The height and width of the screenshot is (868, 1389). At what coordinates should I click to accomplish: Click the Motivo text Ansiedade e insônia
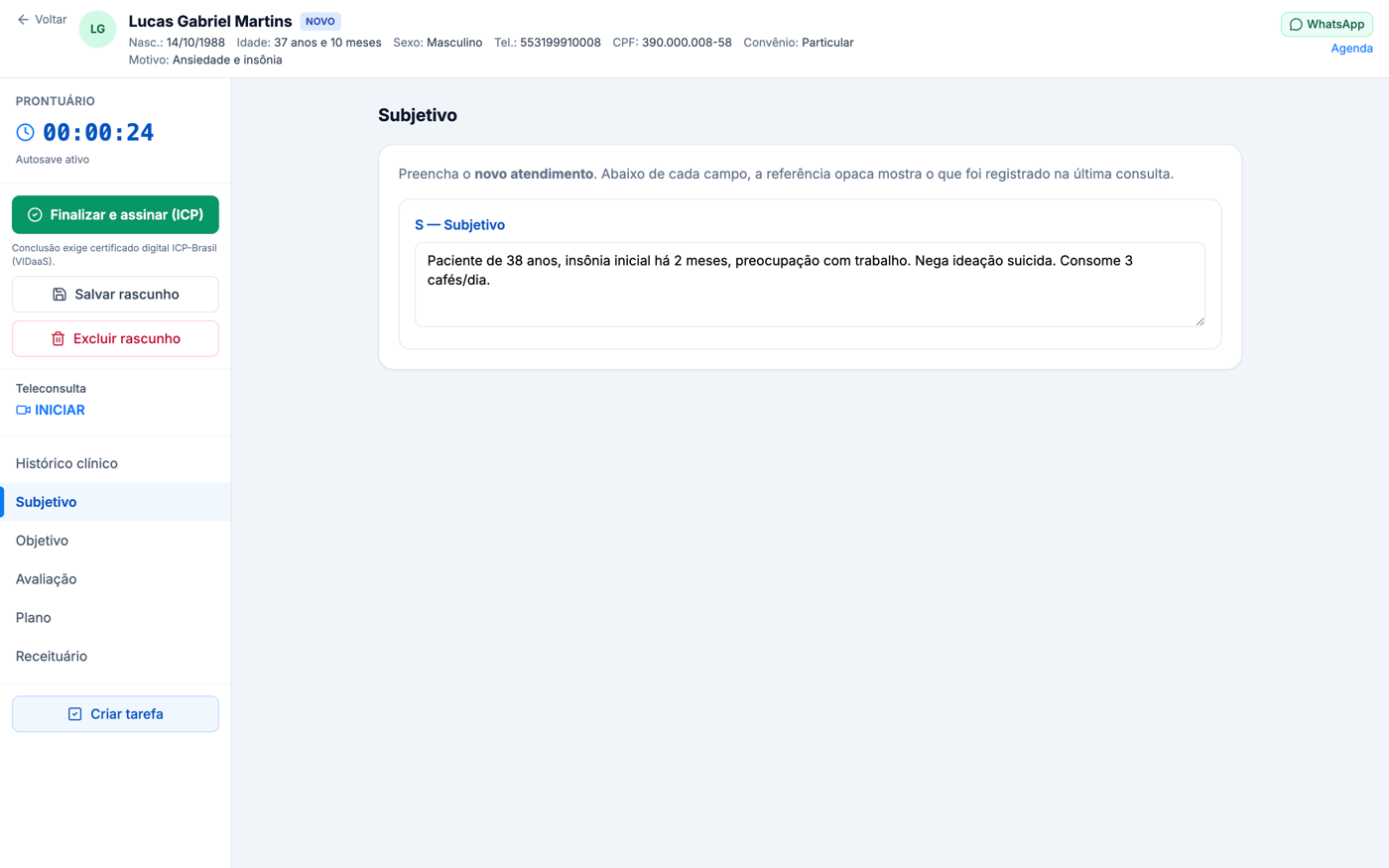pos(227,60)
